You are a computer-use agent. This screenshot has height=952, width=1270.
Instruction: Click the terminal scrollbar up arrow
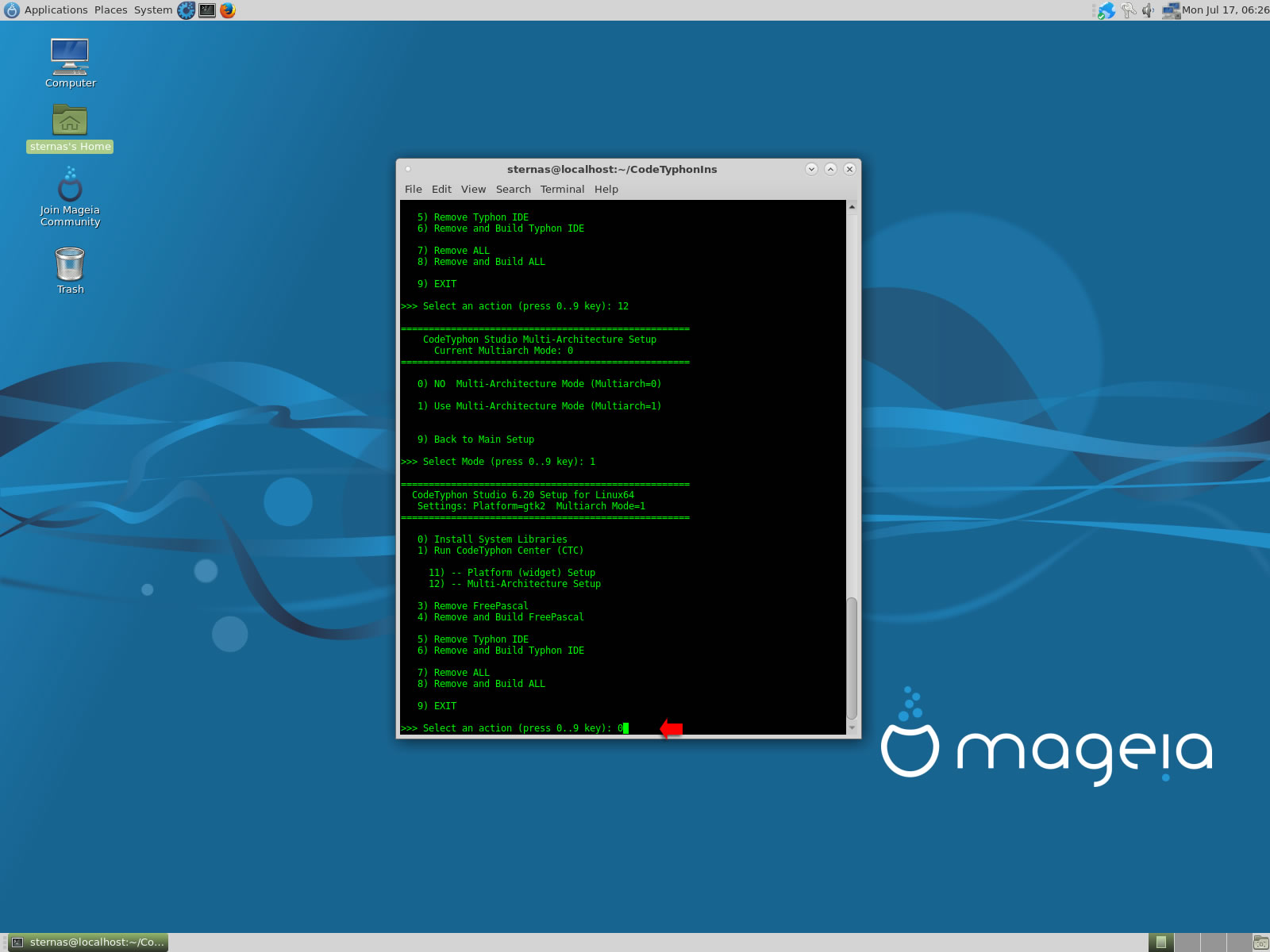point(852,206)
